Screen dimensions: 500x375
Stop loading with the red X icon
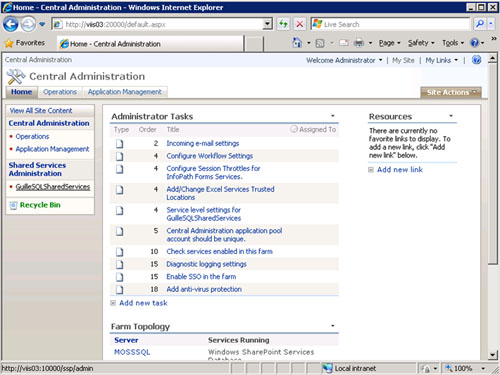300,24
